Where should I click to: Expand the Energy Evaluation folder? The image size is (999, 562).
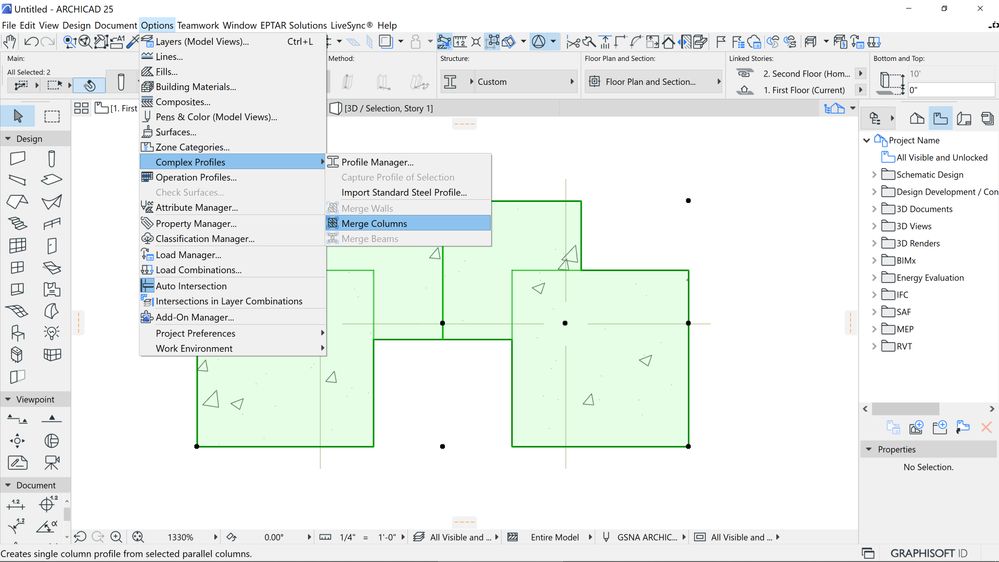[874, 278]
